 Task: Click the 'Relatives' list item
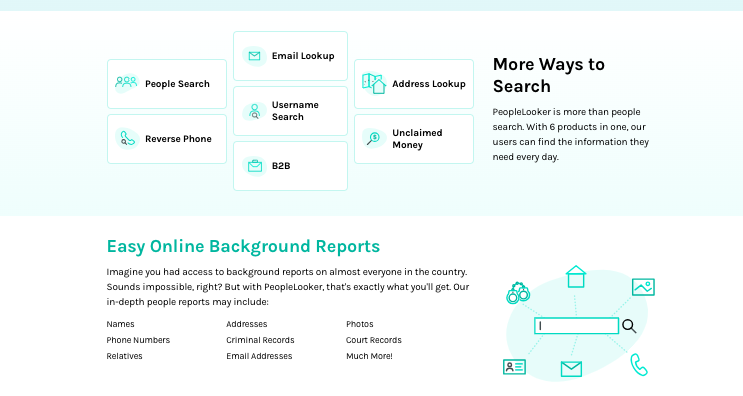coord(124,356)
